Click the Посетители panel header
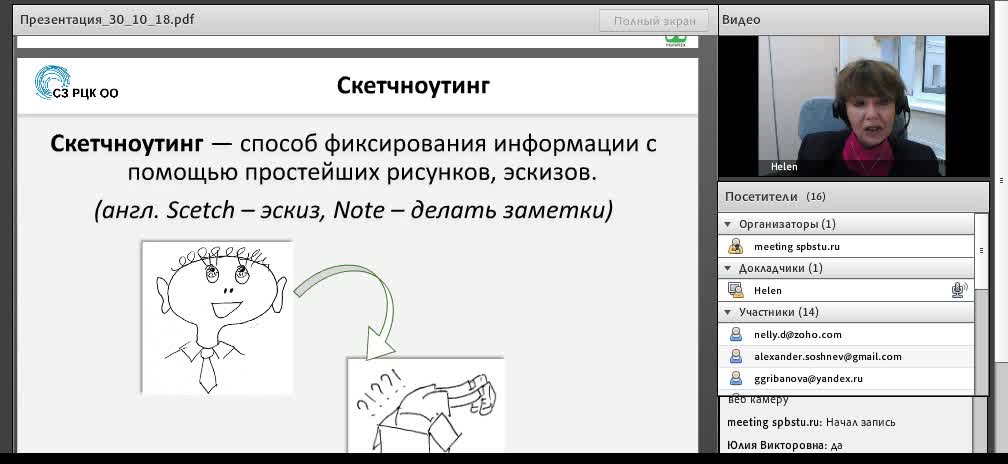 853,197
